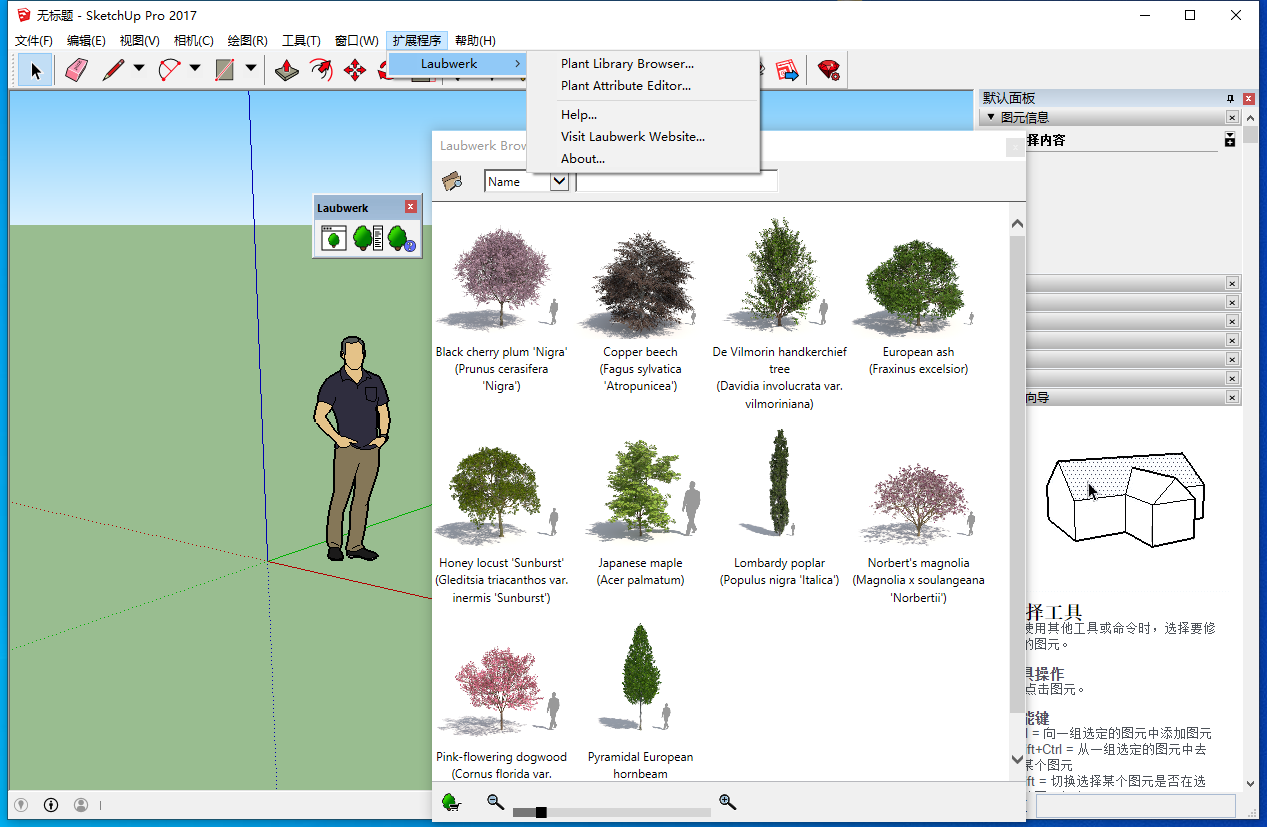Select the Rectangle shape tool

point(225,70)
